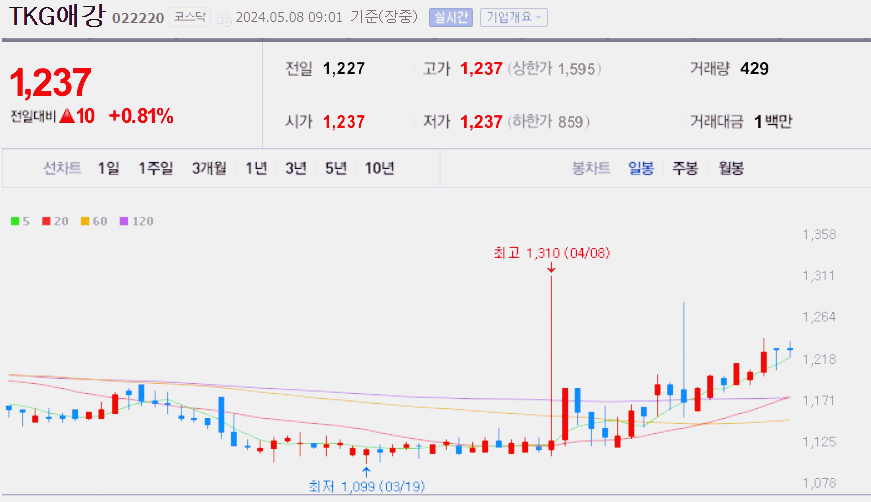Click the green 5-day moving average swatch
The width and height of the screenshot is (871, 502).
tap(15, 221)
